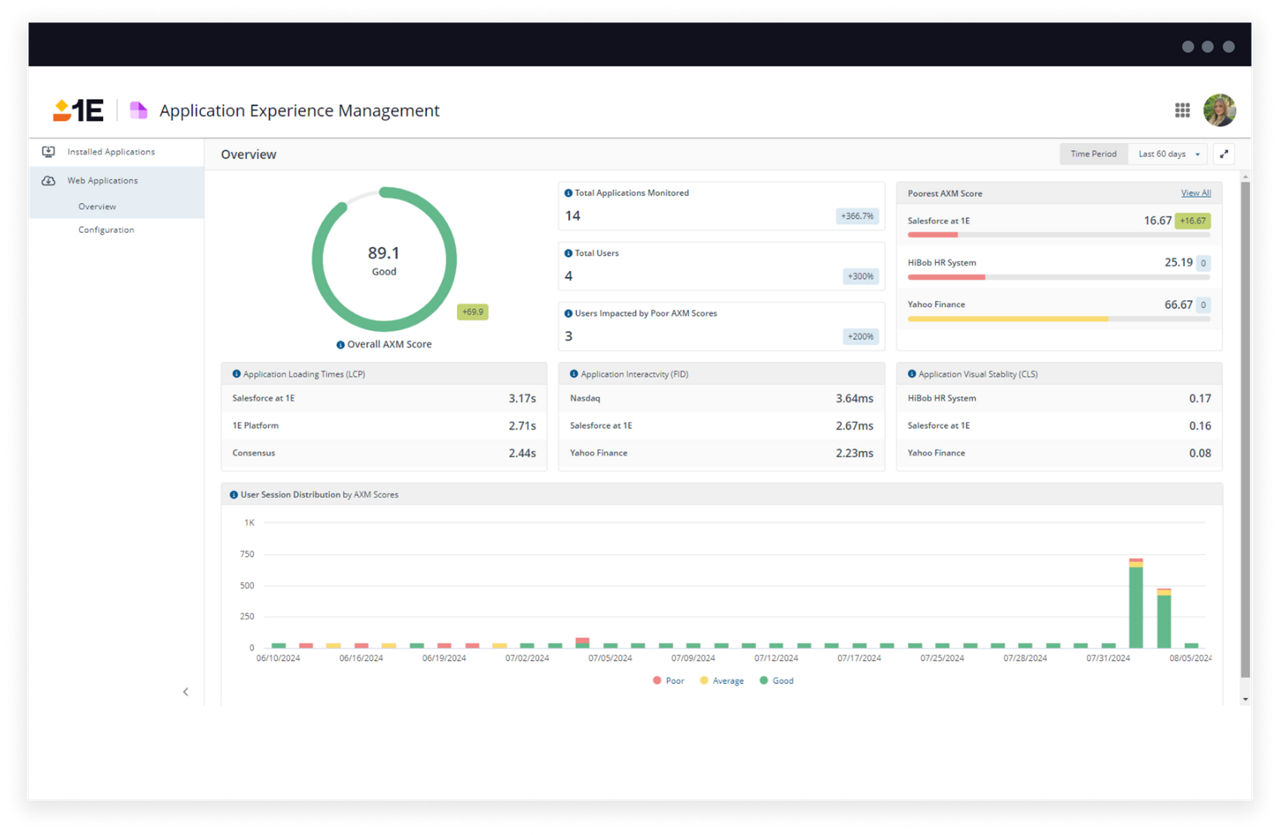Click the tallest bar near 07/31/2024
This screenshot has height=835, width=1280.
[1136, 603]
